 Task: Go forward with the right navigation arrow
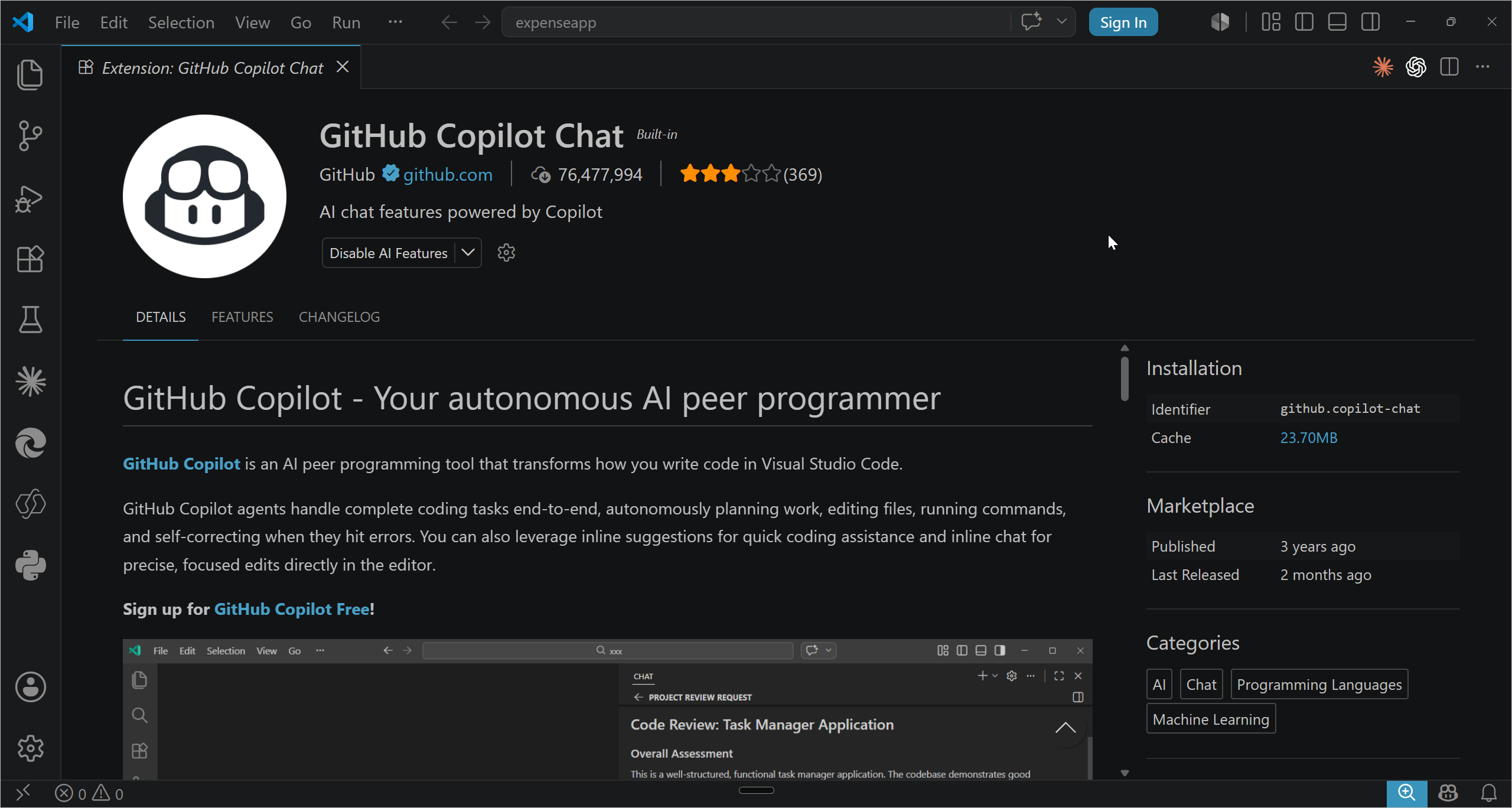pos(483,22)
